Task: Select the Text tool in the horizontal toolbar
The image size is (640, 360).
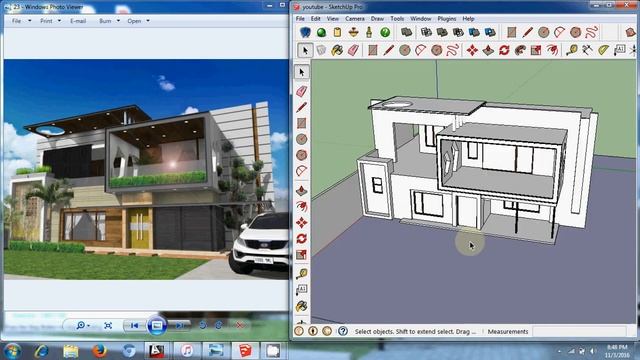Action: [620, 50]
